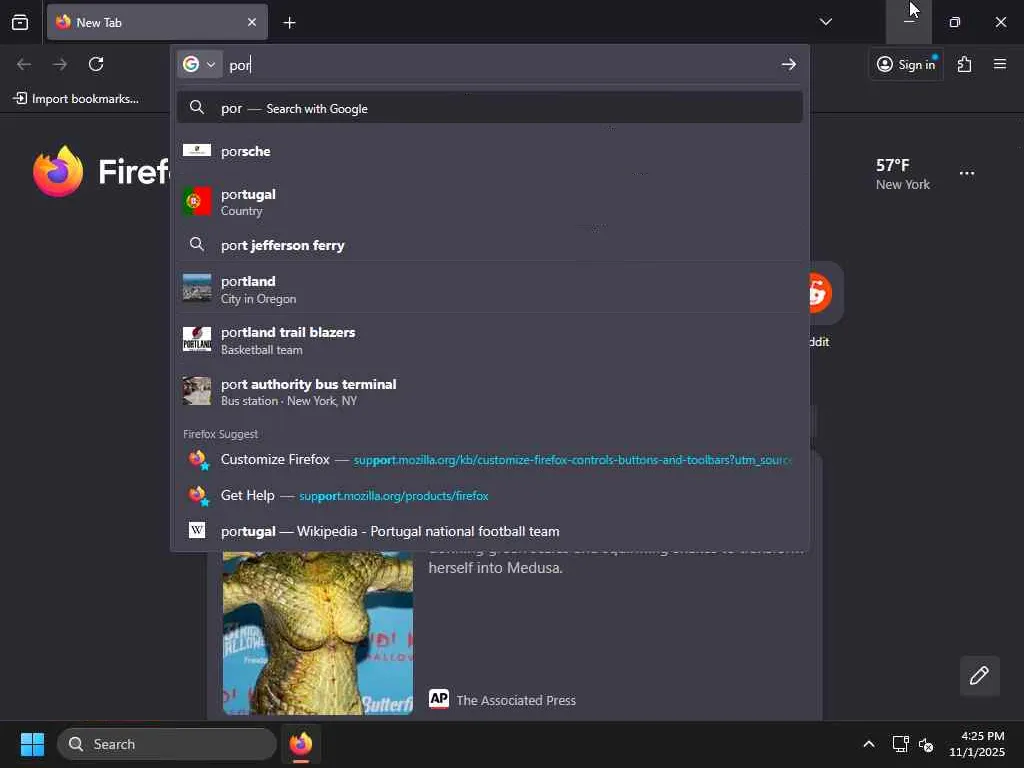Open the Reddit shortcut tile
The width and height of the screenshot is (1024, 768).
[x=824, y=292]
